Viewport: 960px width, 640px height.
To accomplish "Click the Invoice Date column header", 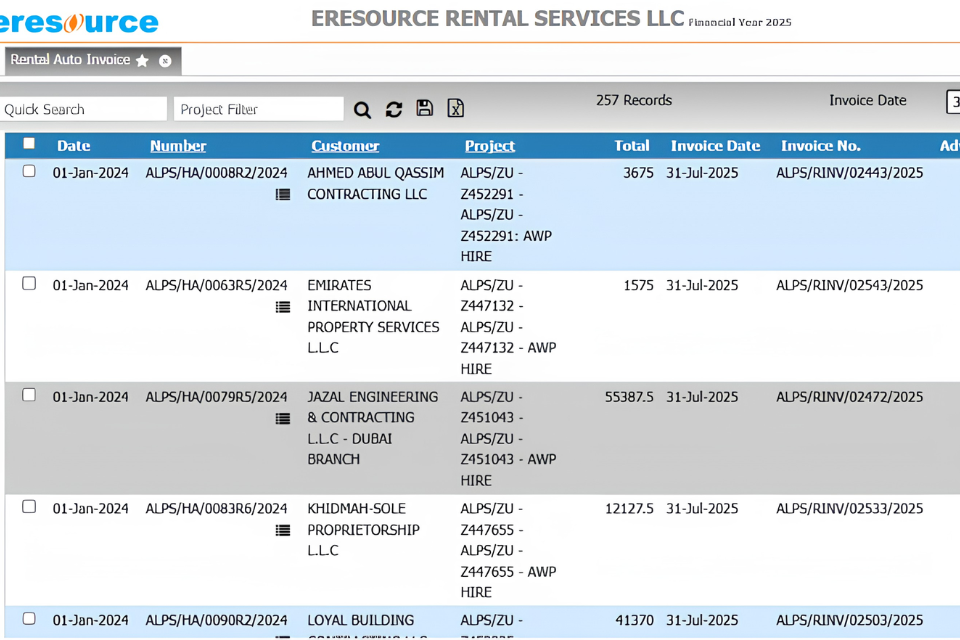I will 715,146.
